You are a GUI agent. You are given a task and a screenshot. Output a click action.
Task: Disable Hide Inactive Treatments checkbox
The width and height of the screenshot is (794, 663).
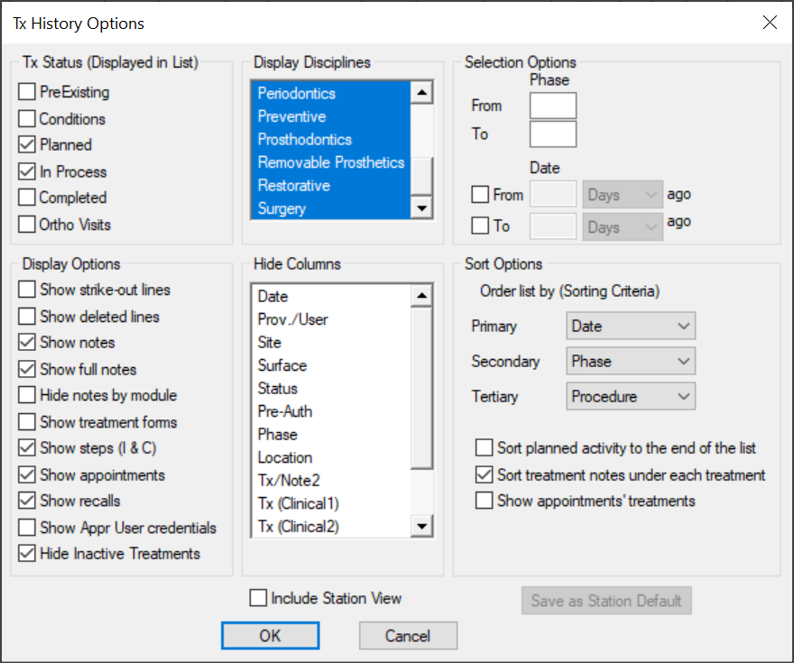27,554
